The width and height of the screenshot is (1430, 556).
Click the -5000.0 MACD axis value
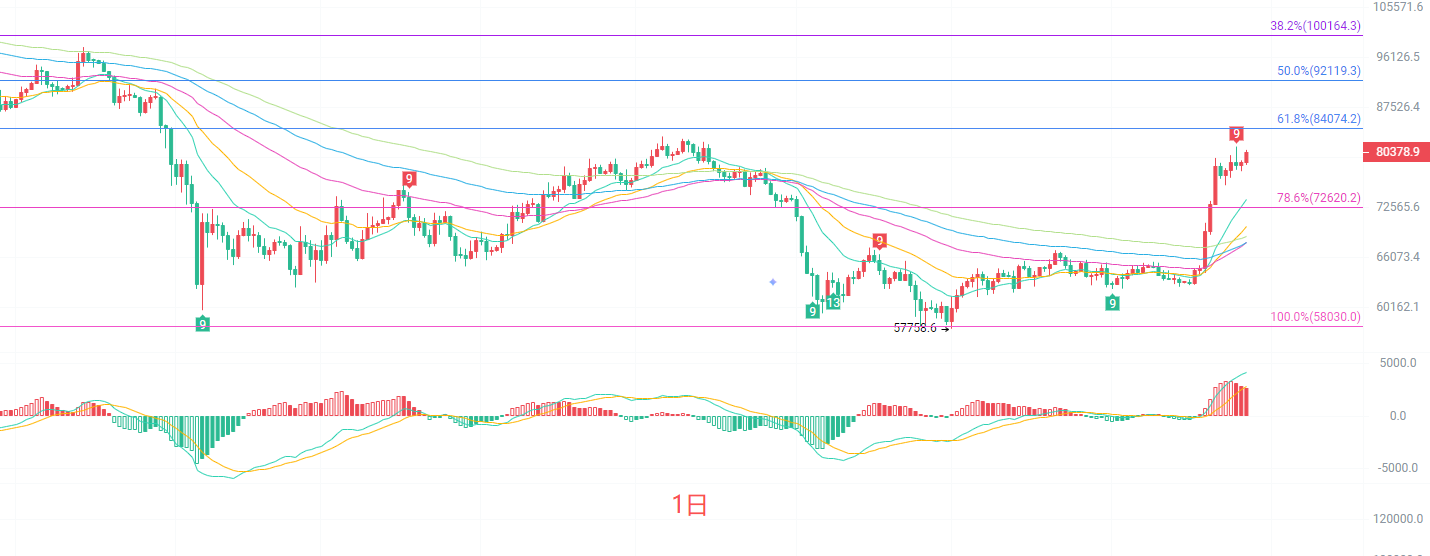coord(1397,467)
